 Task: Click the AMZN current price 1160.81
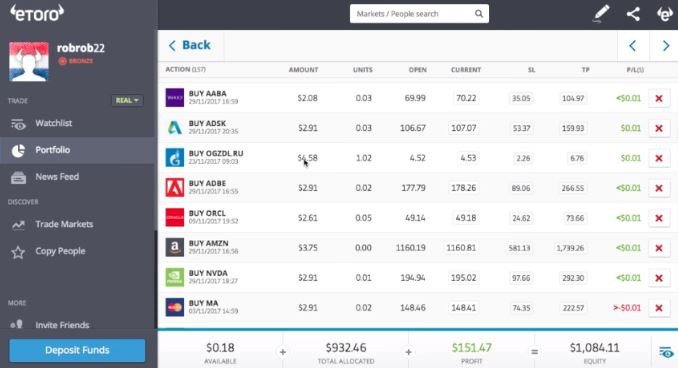(x=461, y=248)
